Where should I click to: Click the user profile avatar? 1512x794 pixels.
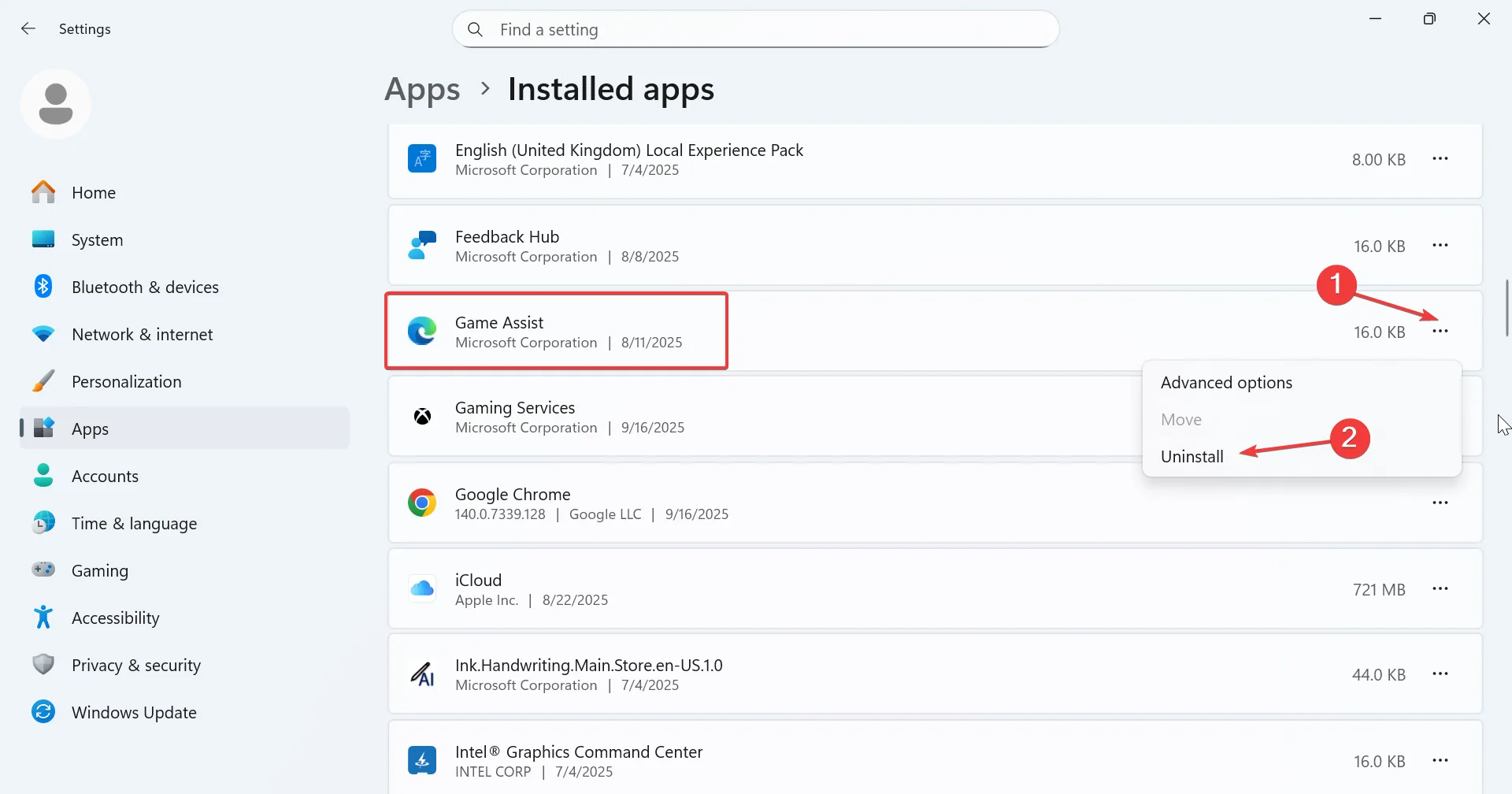pos(55,103)
